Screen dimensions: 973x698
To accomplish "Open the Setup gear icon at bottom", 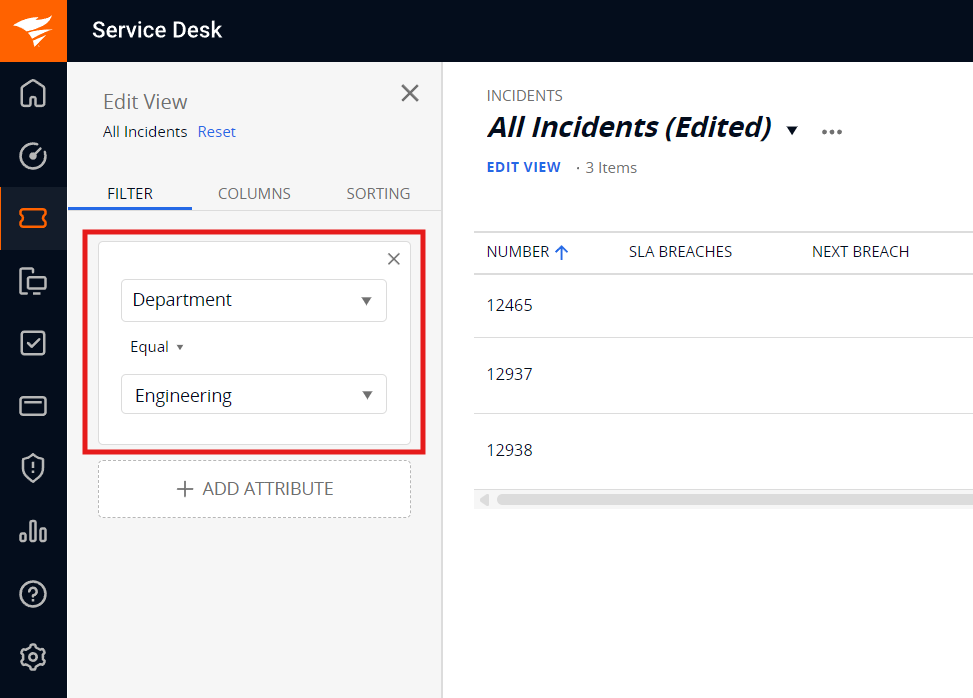I will (33, 657).
